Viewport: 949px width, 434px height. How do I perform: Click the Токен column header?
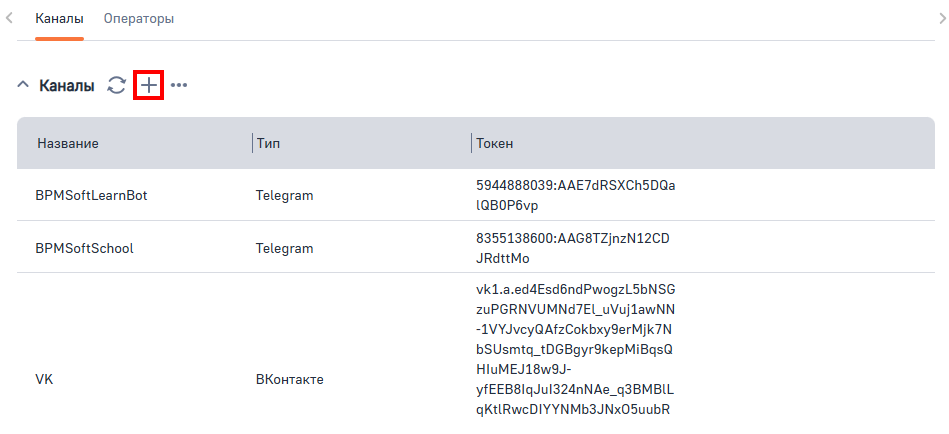(495, 144)
